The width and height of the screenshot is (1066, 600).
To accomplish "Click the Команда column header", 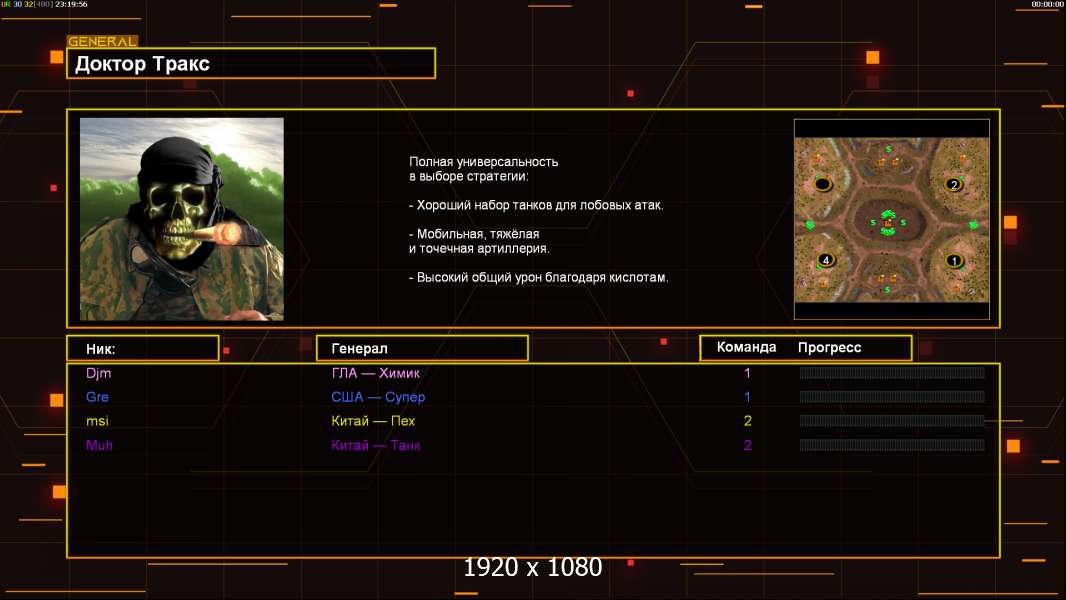I will point(746,347).
